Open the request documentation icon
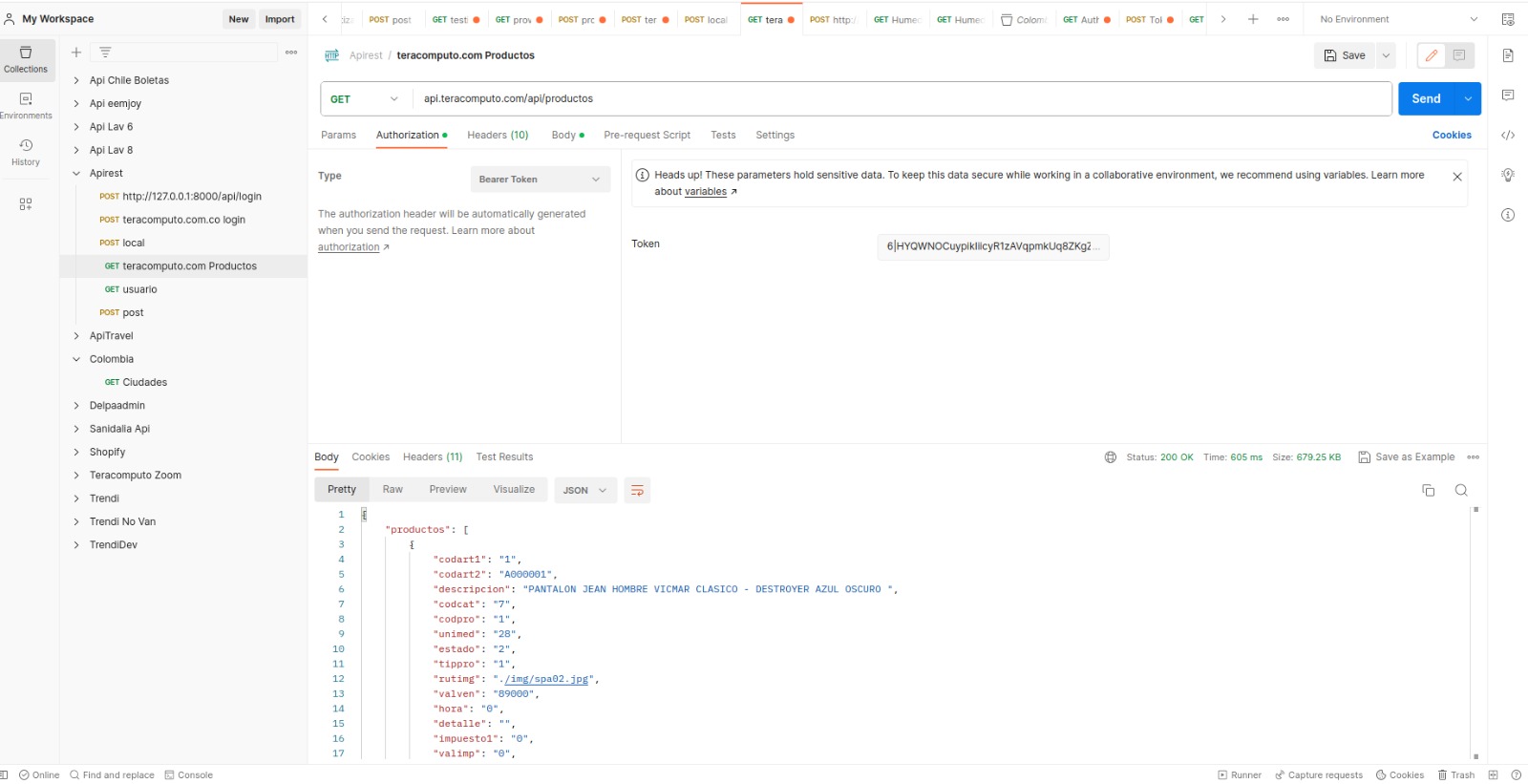The height and width of the screenshot is (784, 1528). coord(1508,55)
